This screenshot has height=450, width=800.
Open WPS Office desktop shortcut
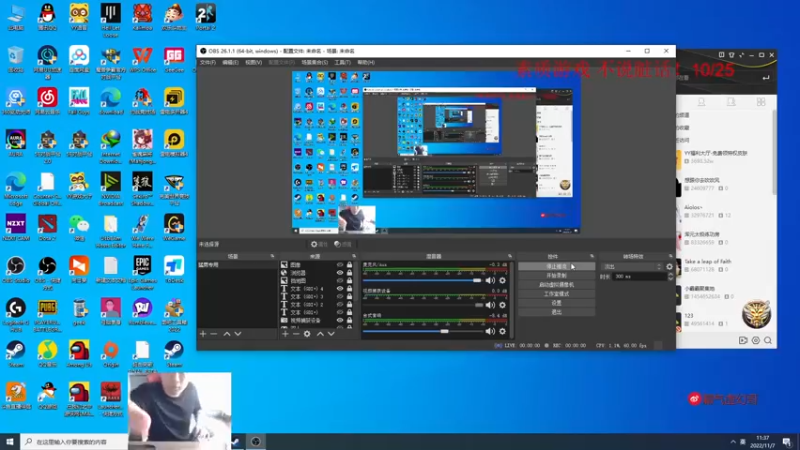click(x=142, y=60)
